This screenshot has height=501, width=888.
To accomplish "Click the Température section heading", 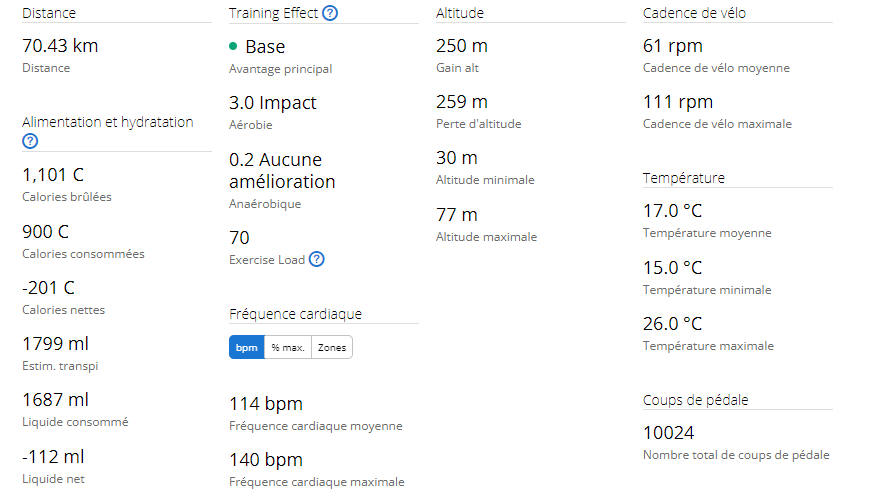I will [683, 178].
